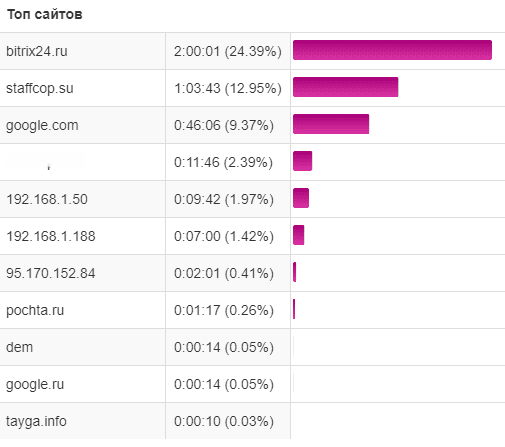The image size is (505, 447).
Task: Click the 192.168.1.50 address entry
Action: [x=47, y=199]
